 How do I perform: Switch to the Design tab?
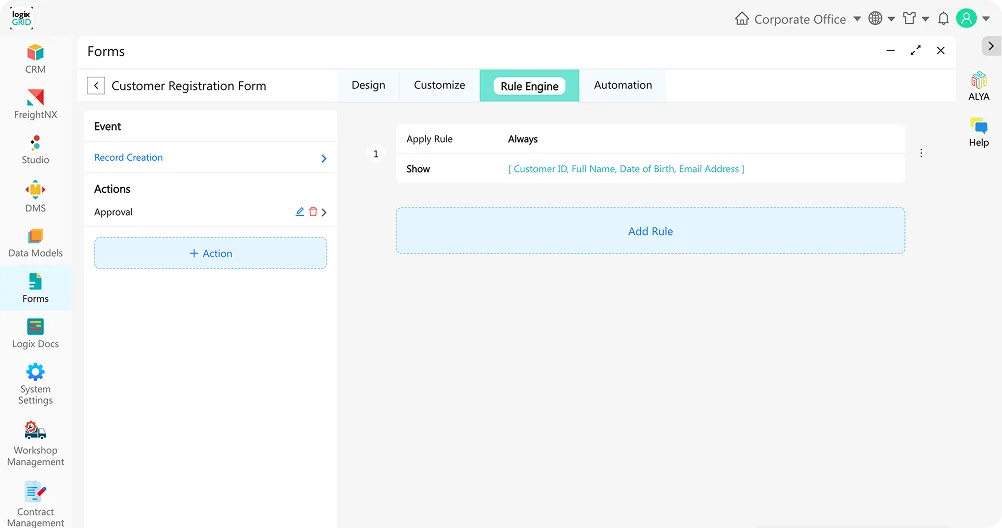point(369,86)
